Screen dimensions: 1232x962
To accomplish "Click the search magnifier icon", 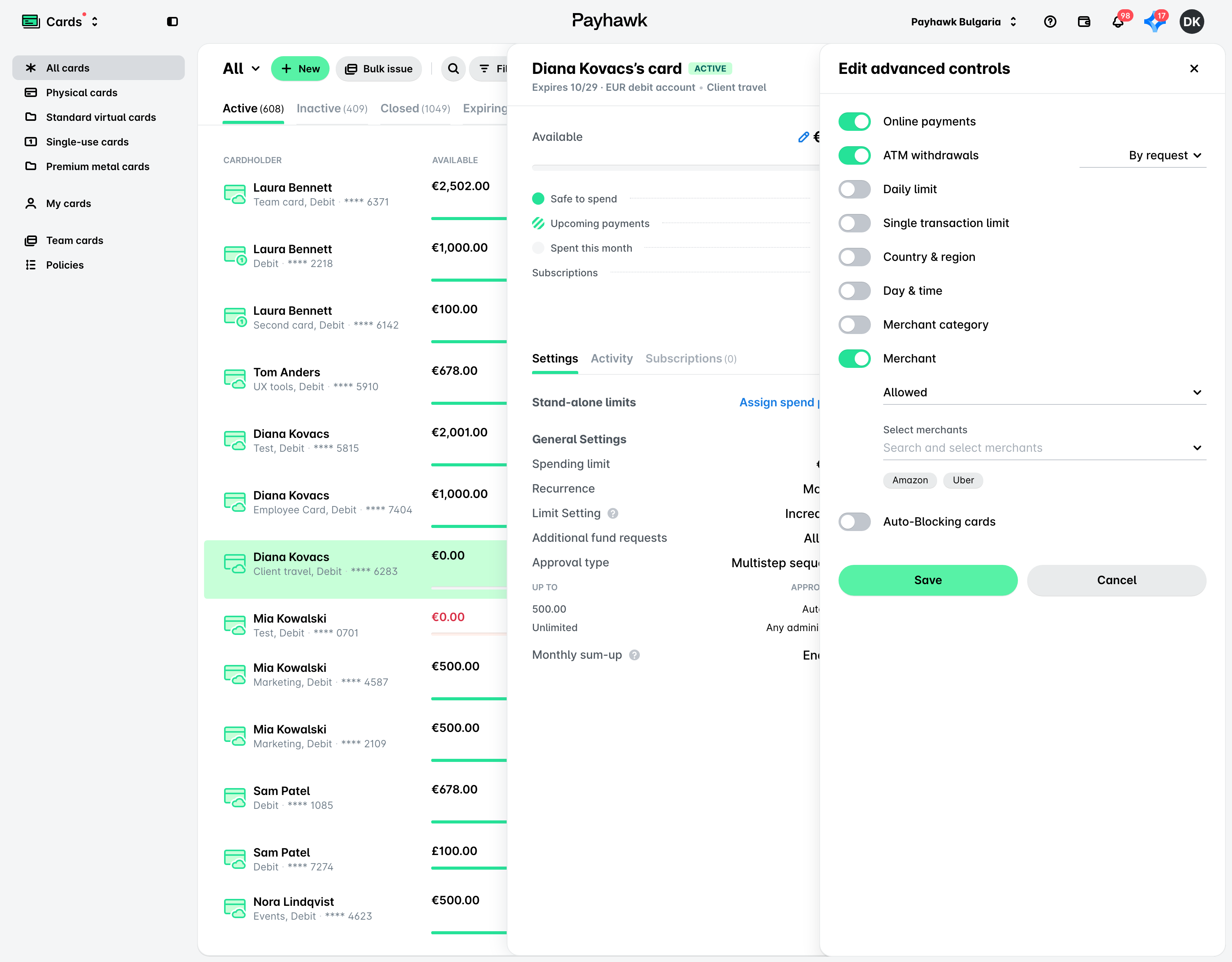I will [x=454, y=69].
